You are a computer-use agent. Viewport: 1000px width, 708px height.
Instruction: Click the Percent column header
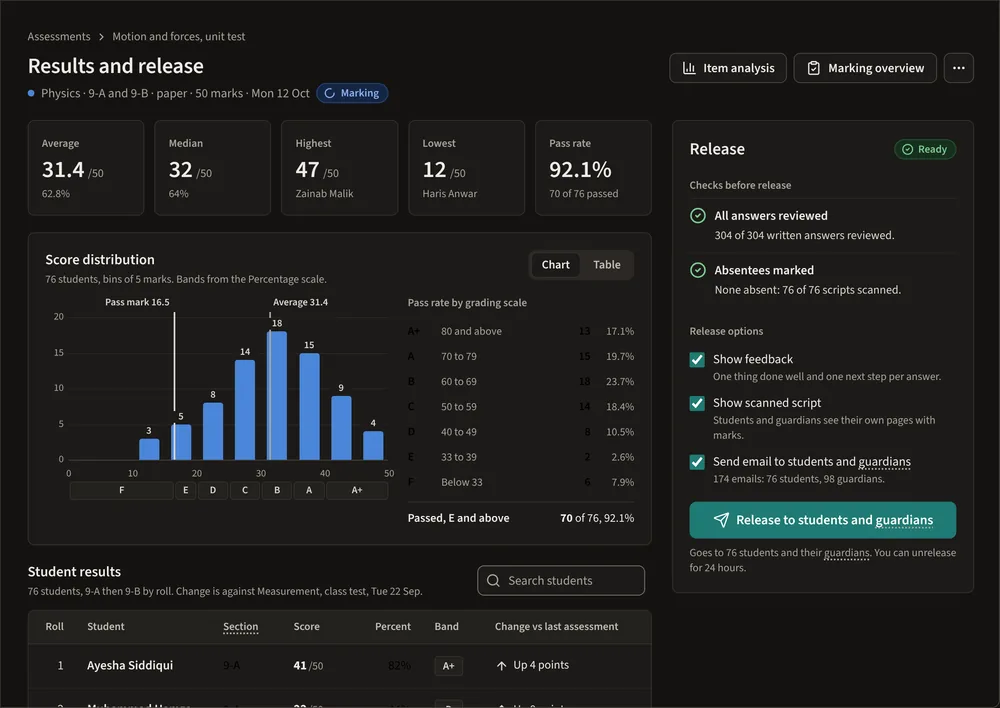pyautogui.click(x=393, y=627)
